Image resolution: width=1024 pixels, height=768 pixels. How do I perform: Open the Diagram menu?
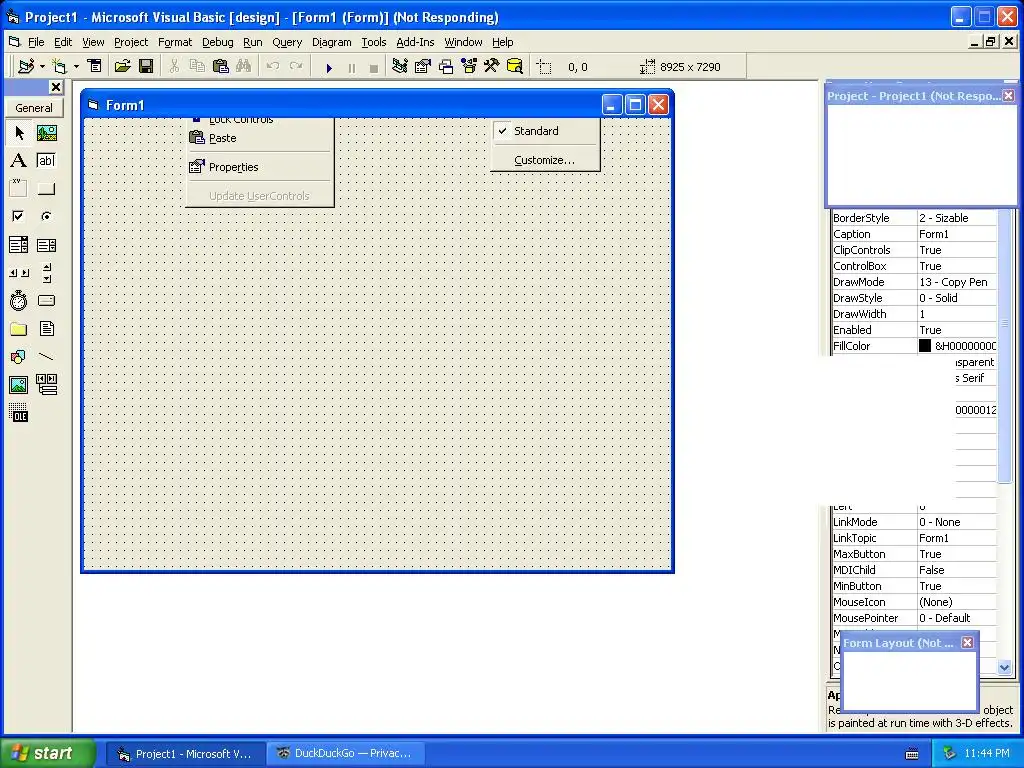(x=332, y=42)
